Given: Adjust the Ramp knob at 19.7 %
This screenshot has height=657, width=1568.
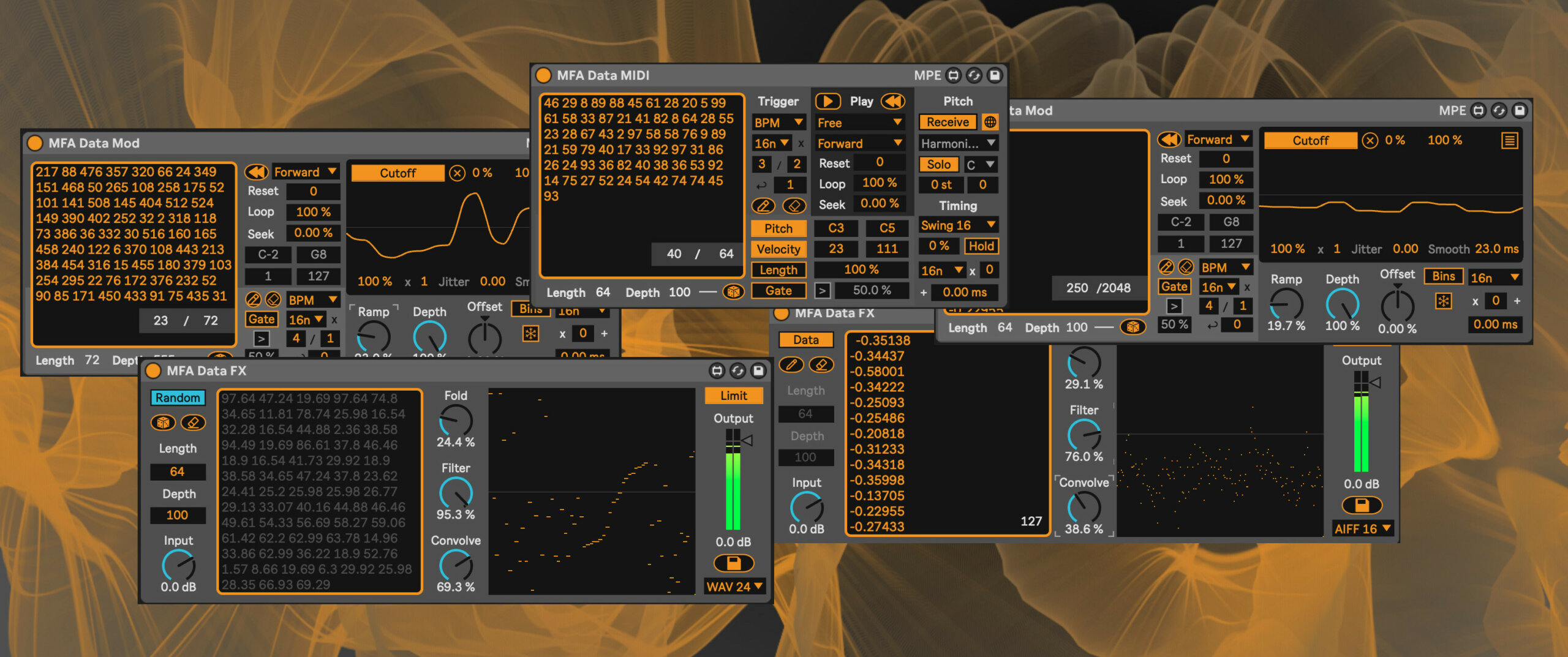Looking at the screenshot, I should pyautogui.click(x=1286, y=303).
